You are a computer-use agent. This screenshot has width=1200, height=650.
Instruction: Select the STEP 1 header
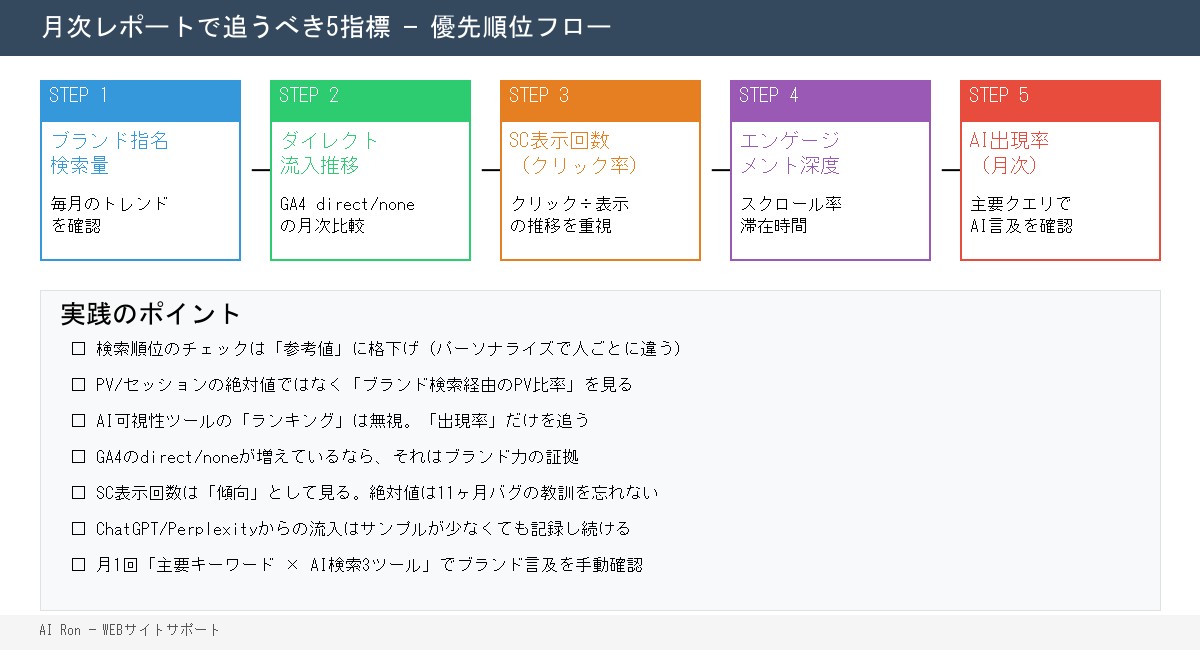pos(140,100)
